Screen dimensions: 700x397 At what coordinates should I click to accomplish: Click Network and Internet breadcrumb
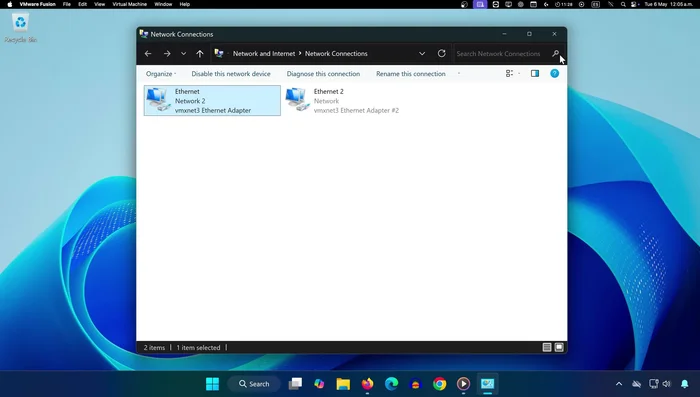264,54
